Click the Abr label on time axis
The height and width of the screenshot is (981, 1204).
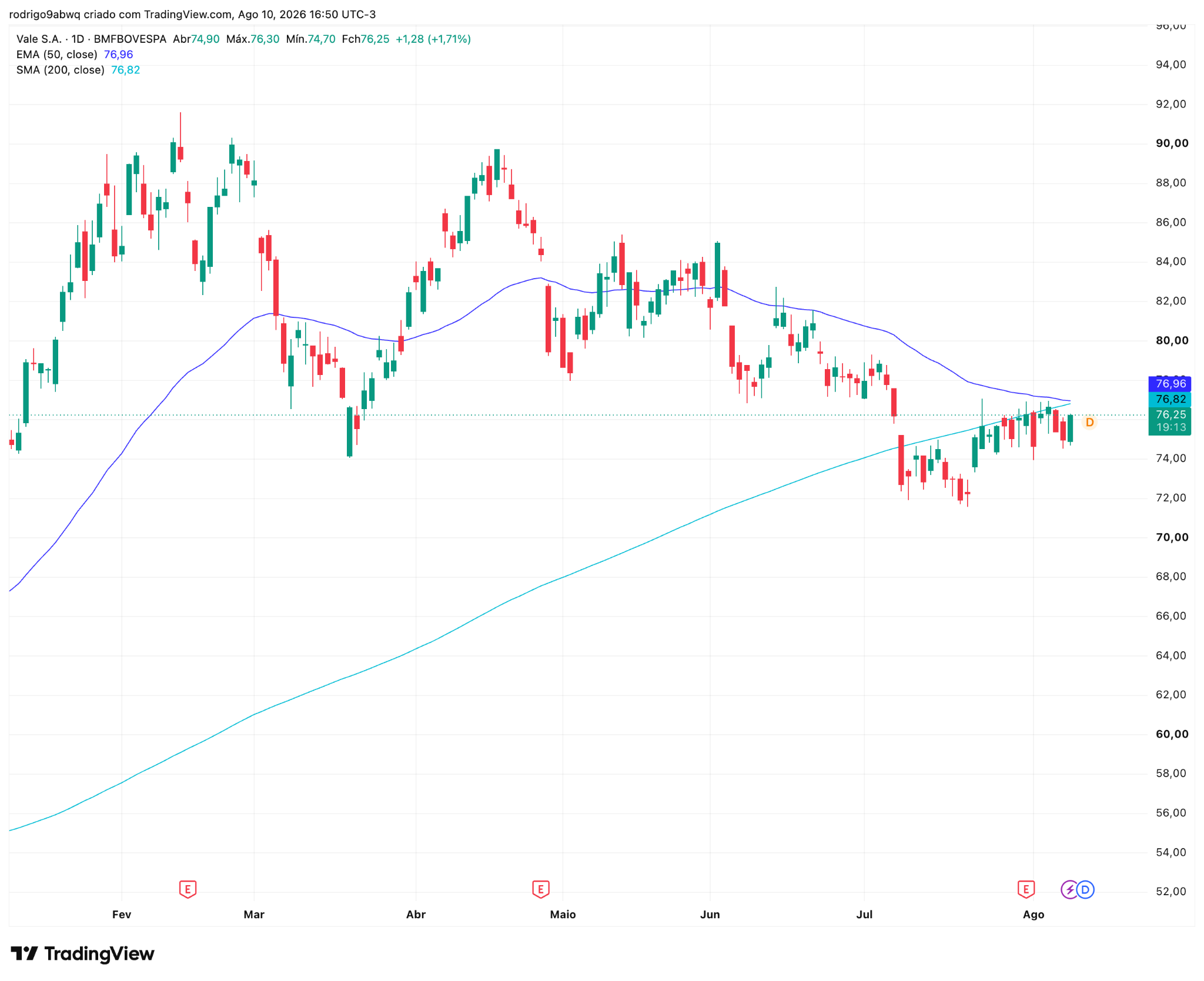416,915
